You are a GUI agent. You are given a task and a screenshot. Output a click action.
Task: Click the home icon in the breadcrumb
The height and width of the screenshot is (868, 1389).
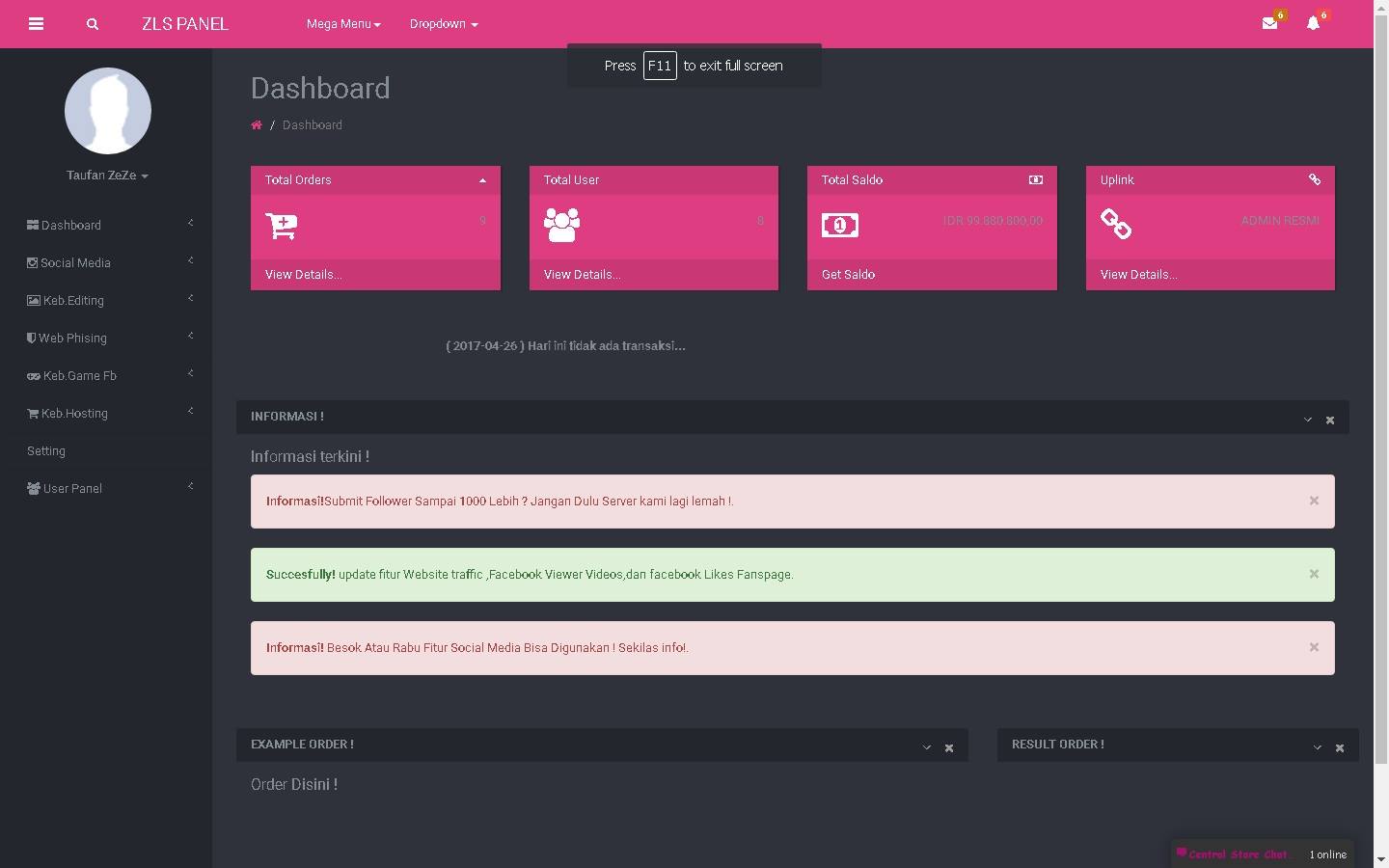click(257, 124)
